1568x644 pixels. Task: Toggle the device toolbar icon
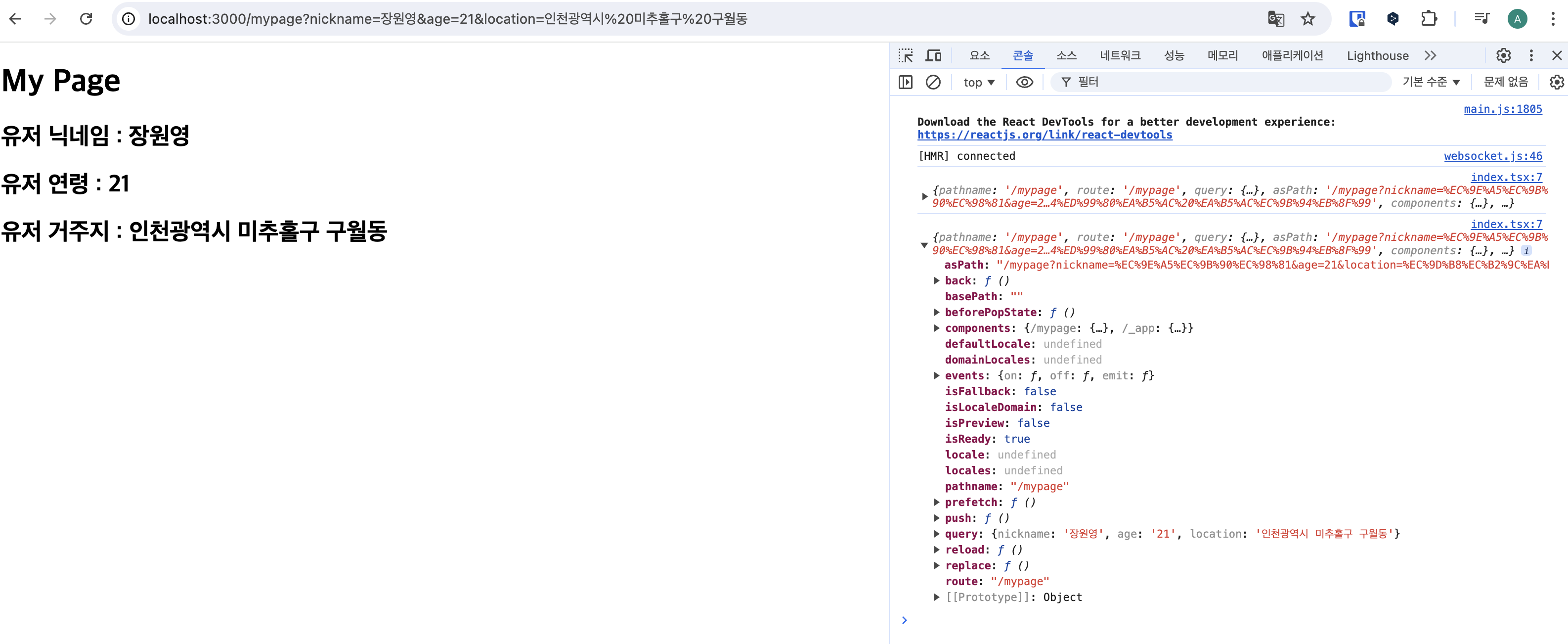[933, 55]
